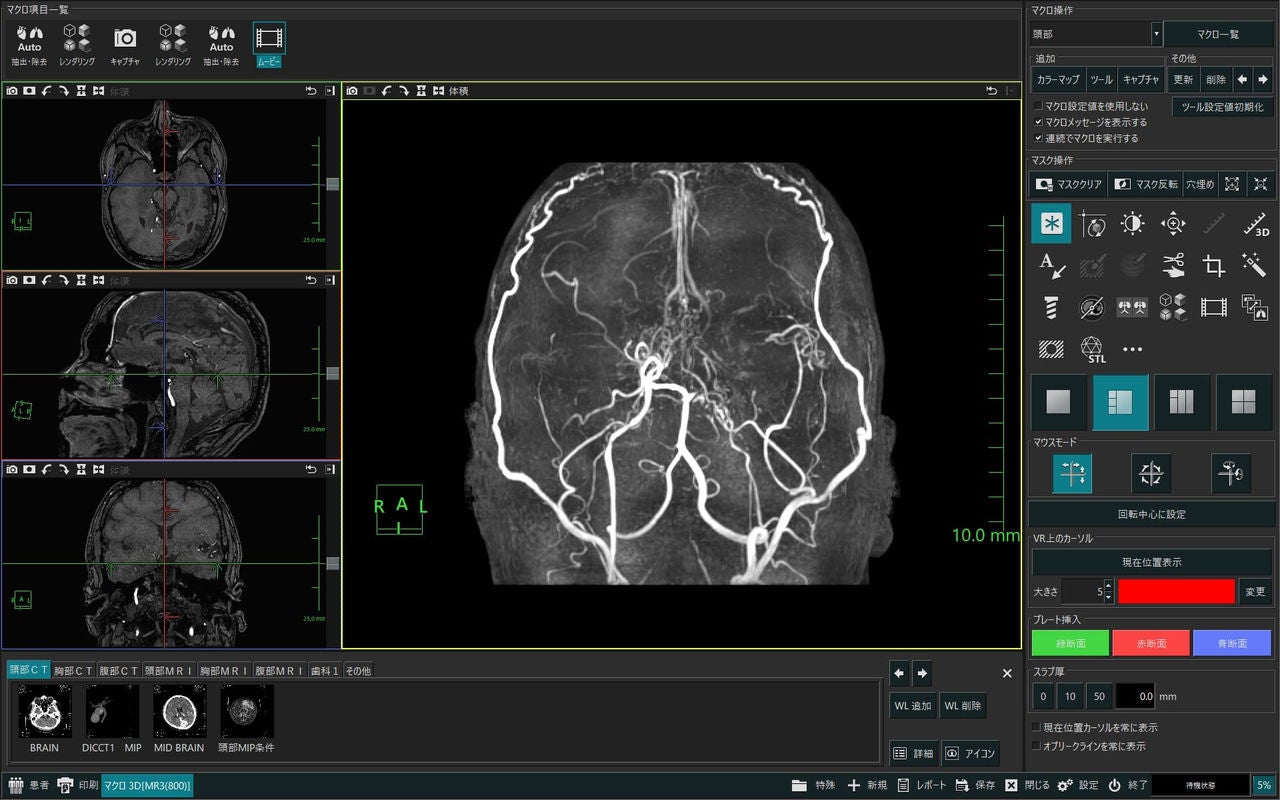The image size is (1280, 800).
Task: Select the text annotation arrow tool
Action: (x=1051, y=265)
